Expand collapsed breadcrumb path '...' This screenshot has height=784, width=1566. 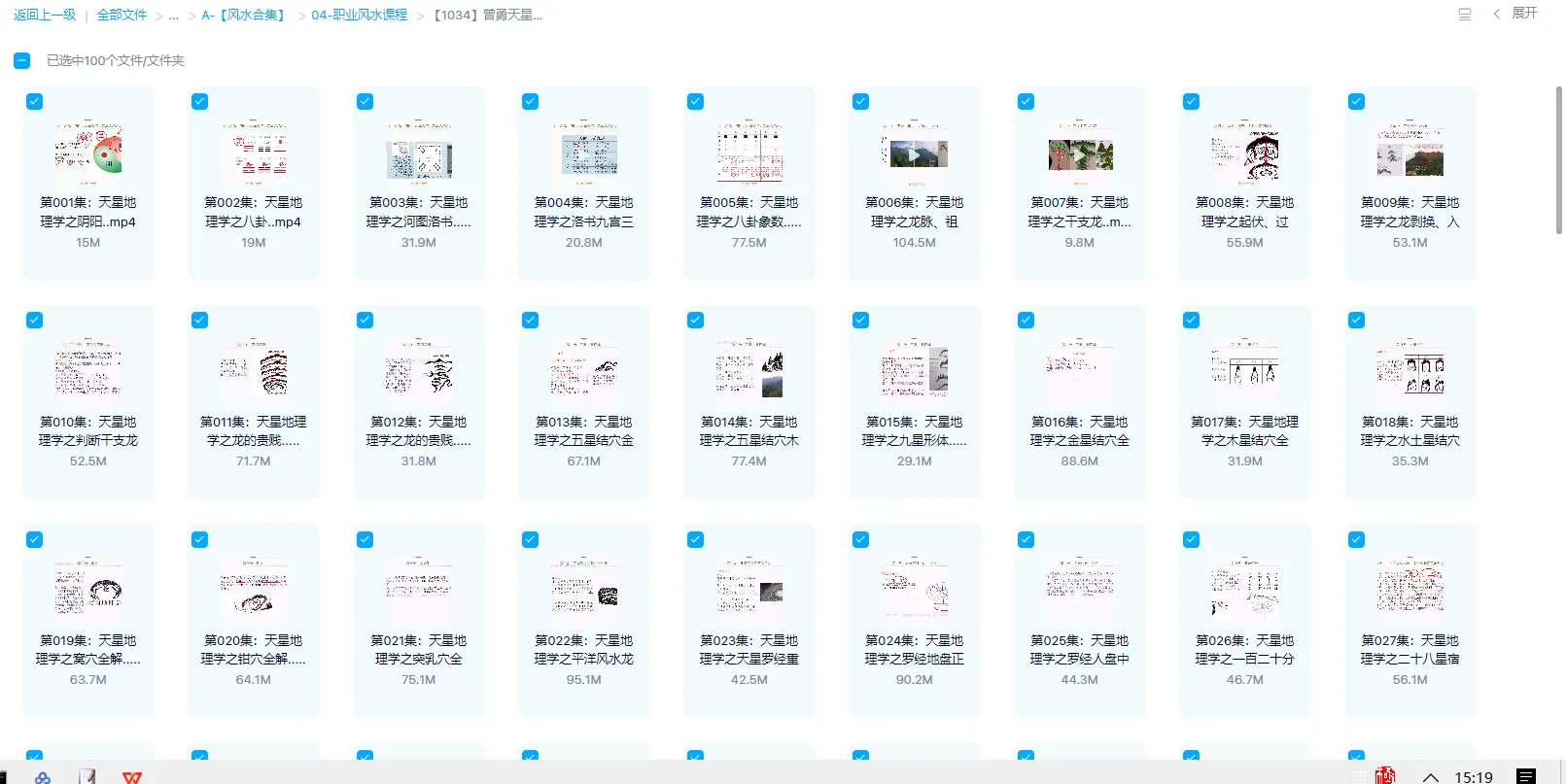tap(174, 16)
